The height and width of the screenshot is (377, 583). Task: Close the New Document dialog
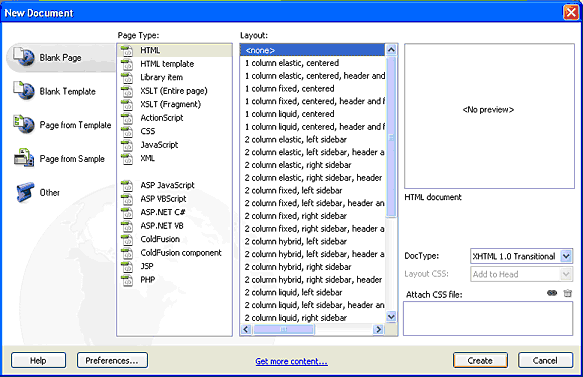coord(571,12)
